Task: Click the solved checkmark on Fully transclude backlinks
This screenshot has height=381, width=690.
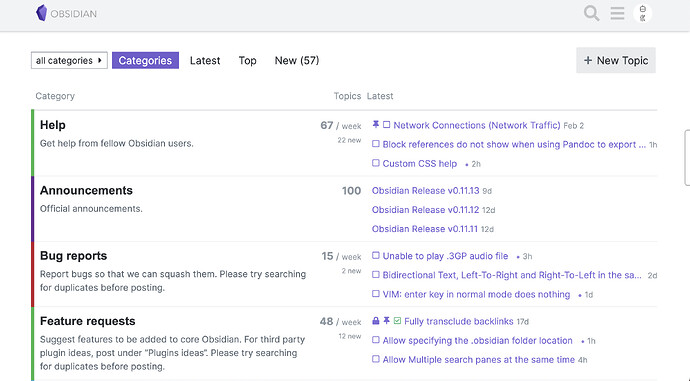Action: 397,321
